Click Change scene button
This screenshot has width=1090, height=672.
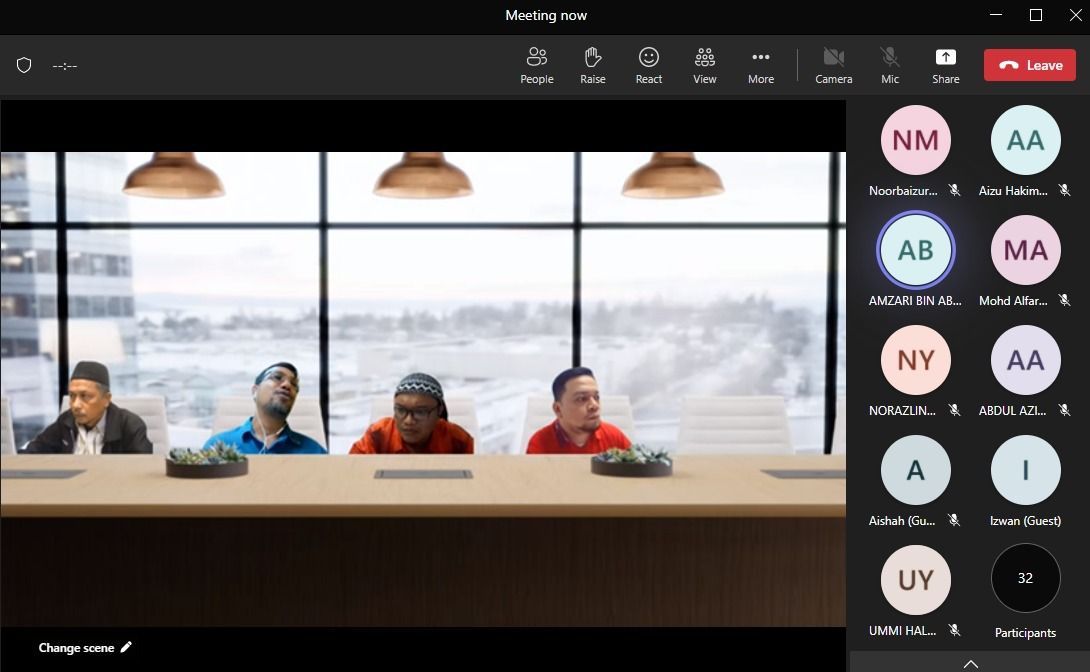(x=77, y=648)
